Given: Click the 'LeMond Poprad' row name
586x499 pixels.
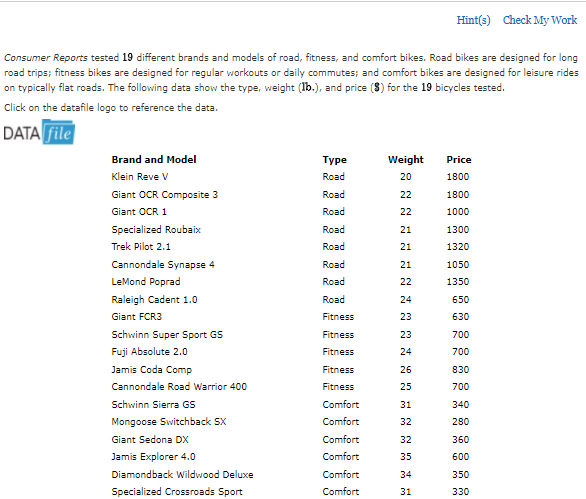Looking at the screenshot, I should pyautogui.click(x=146, y=282).
